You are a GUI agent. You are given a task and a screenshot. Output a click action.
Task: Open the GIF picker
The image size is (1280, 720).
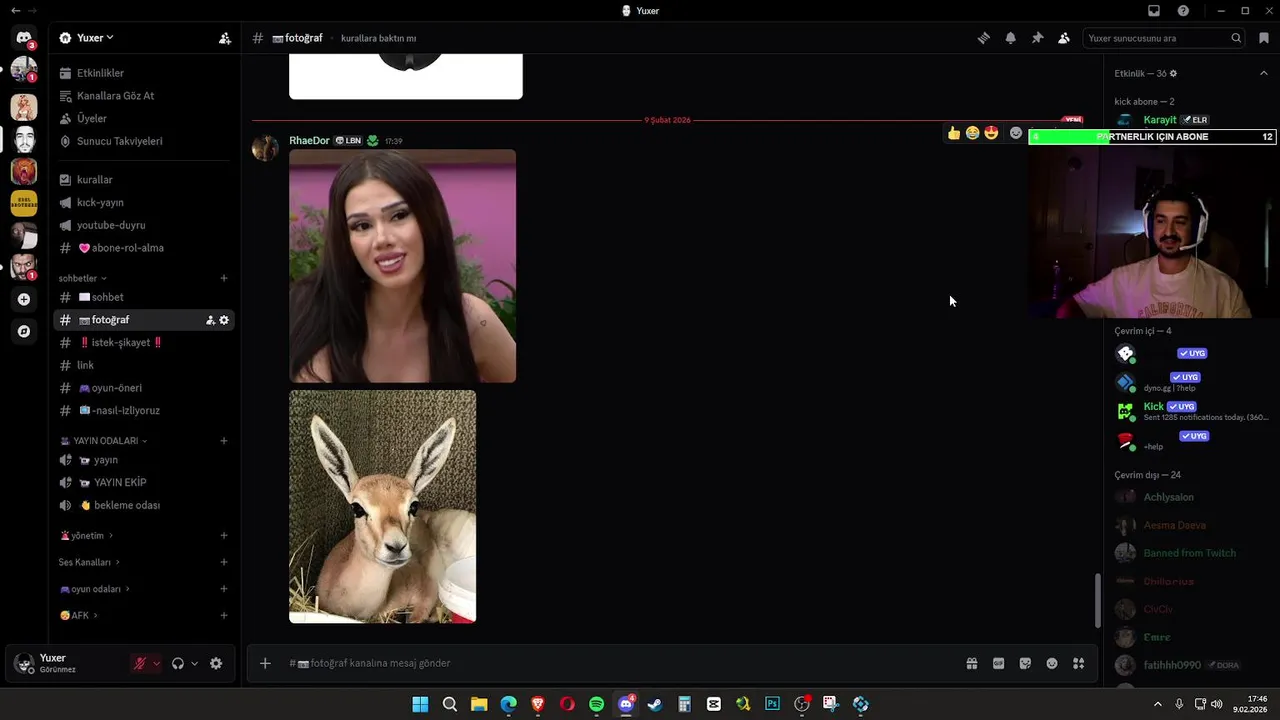pyautogui.click(x=998, y=663)
